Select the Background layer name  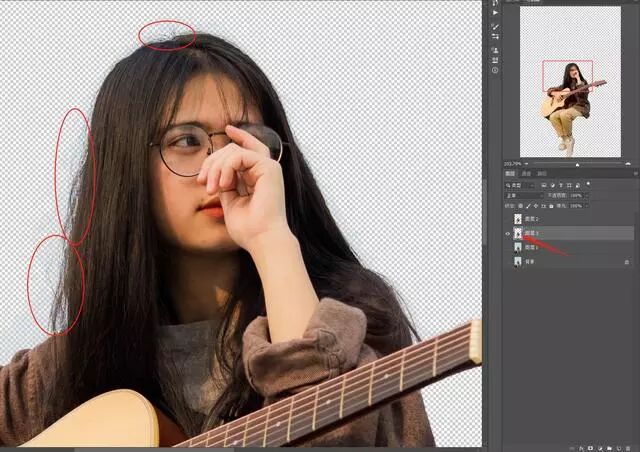pos(529,262)
